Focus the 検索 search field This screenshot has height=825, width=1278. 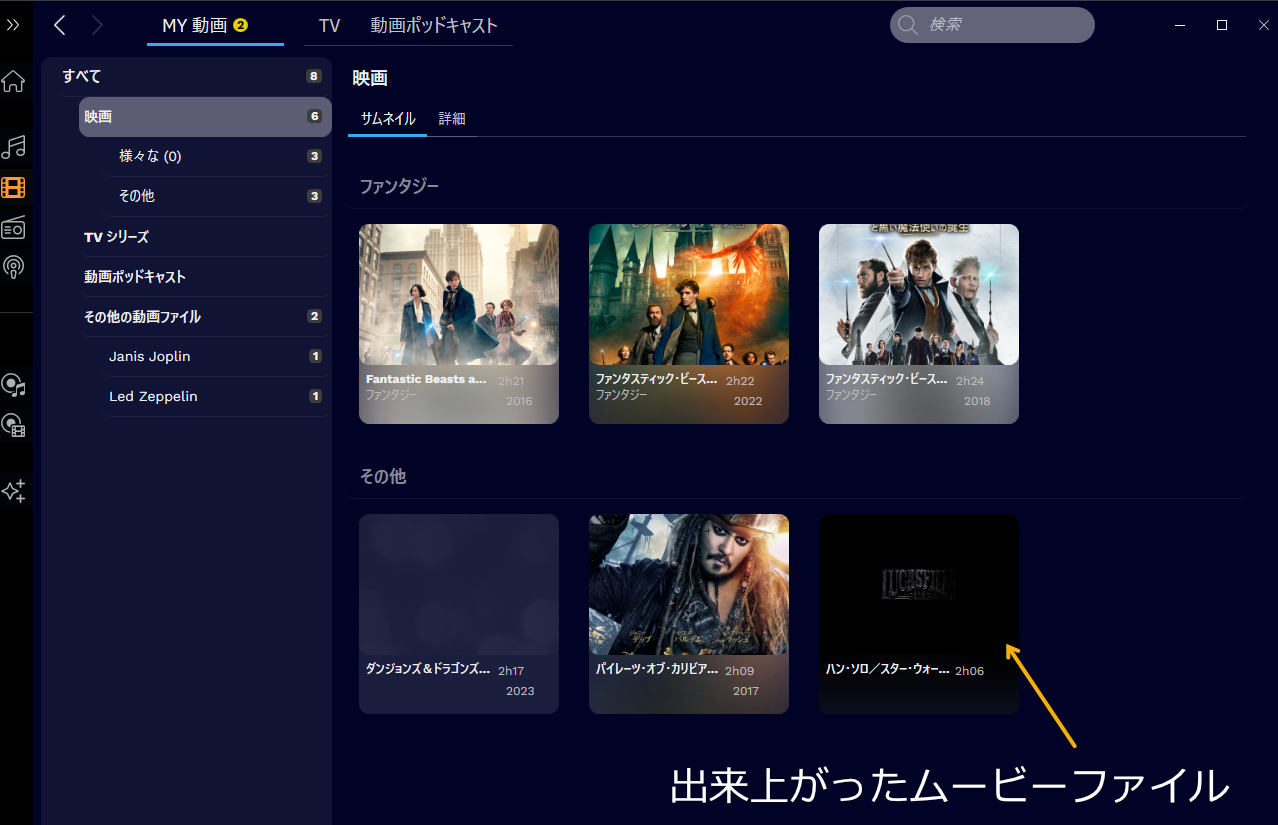[x=992, y=25]
